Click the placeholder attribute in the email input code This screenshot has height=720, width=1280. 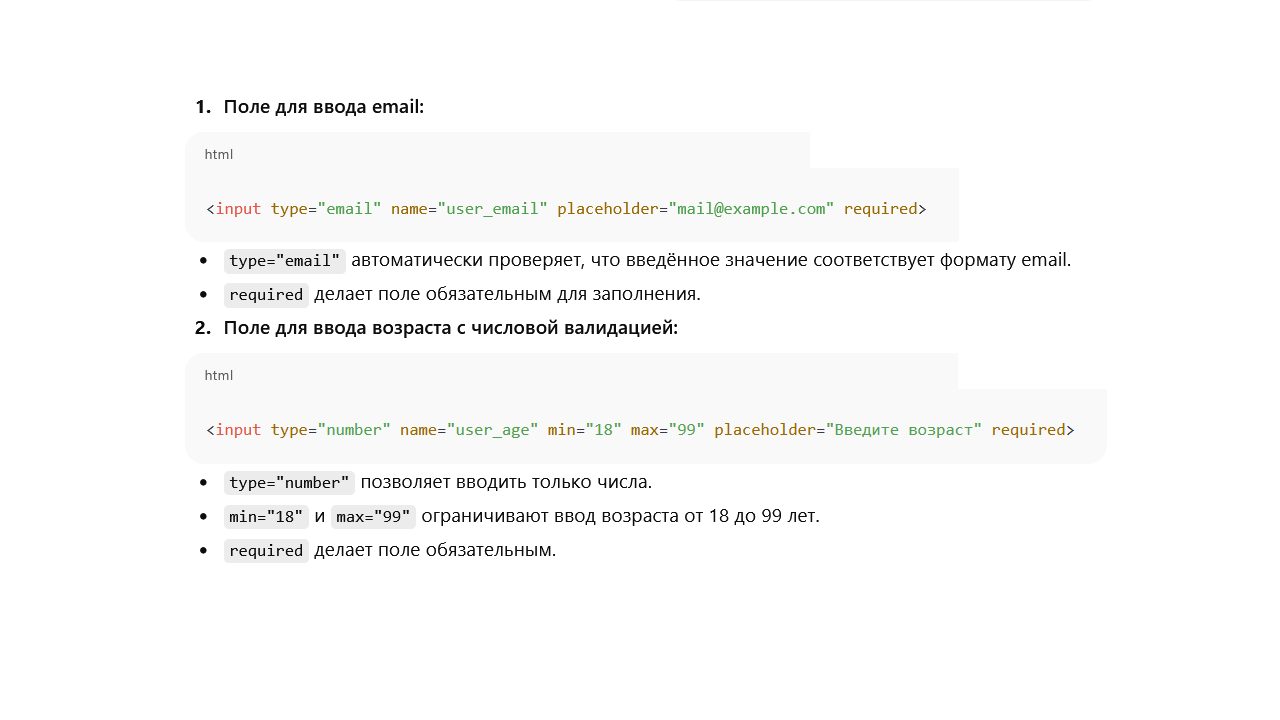(x=607, y=209)
